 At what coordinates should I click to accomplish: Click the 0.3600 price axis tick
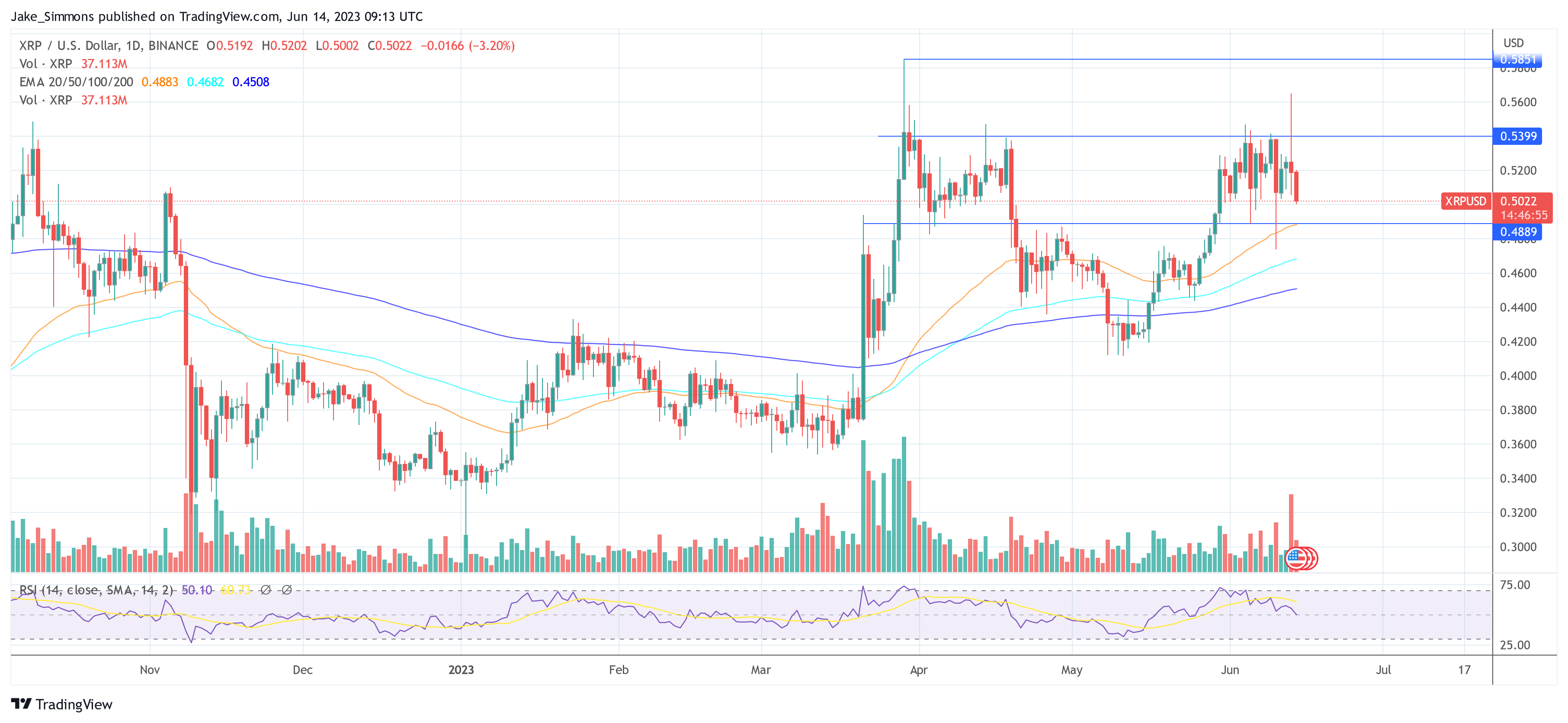1517,444
